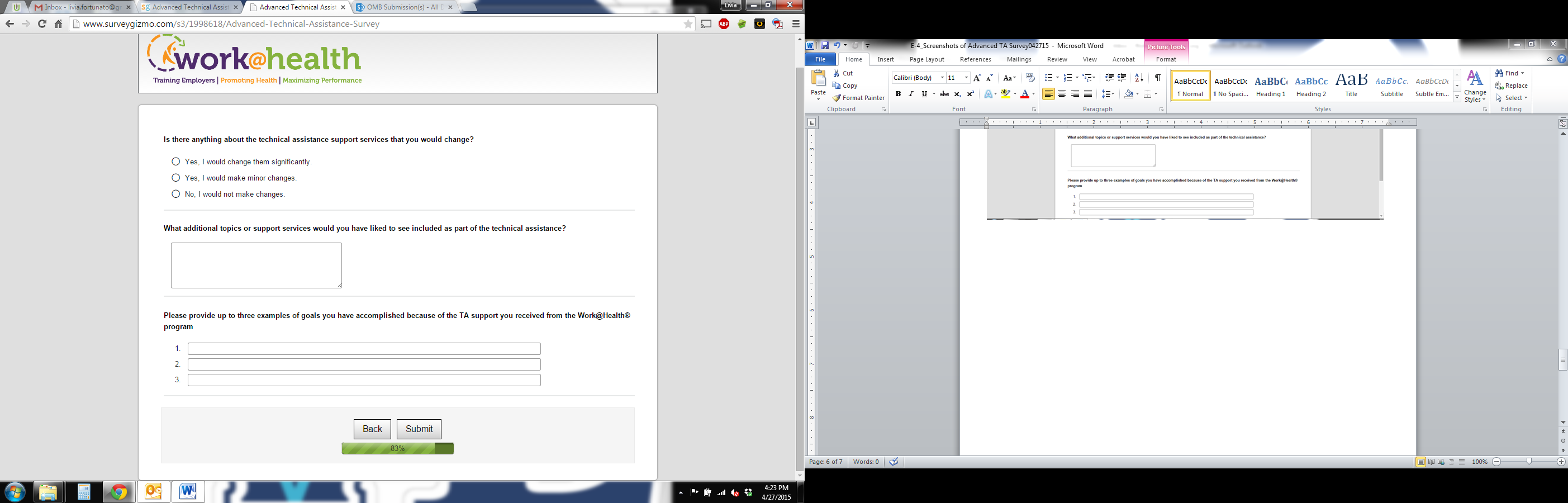Open bullet list style dropdown arrow
Viewport: 1568px width, 503px height.
pos(1057,78)
